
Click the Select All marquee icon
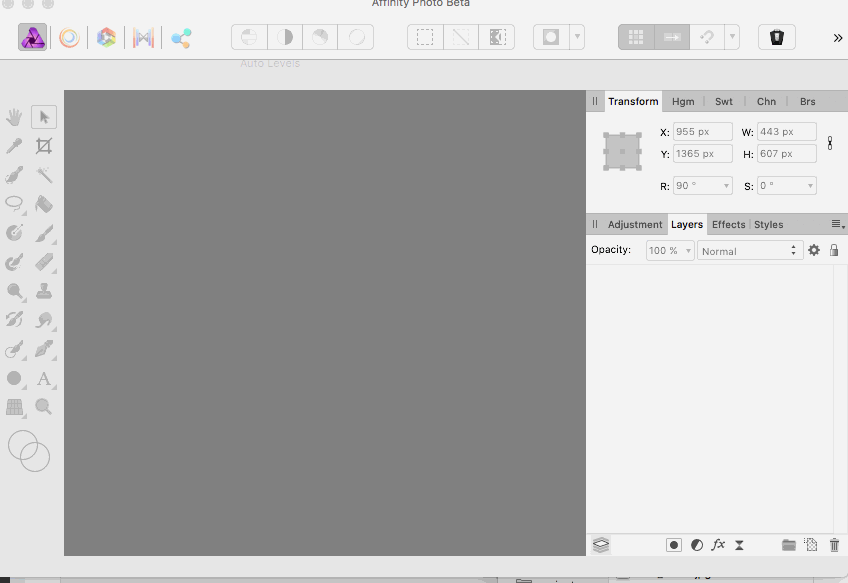pos(425,37)
